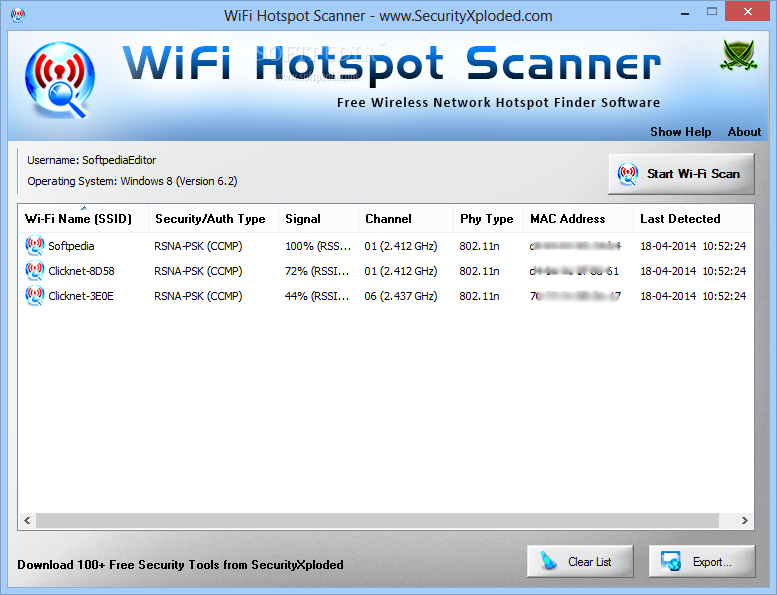
Task: Click the app icon in title bar
Action: pyautogui.click(x=18, y=15)
